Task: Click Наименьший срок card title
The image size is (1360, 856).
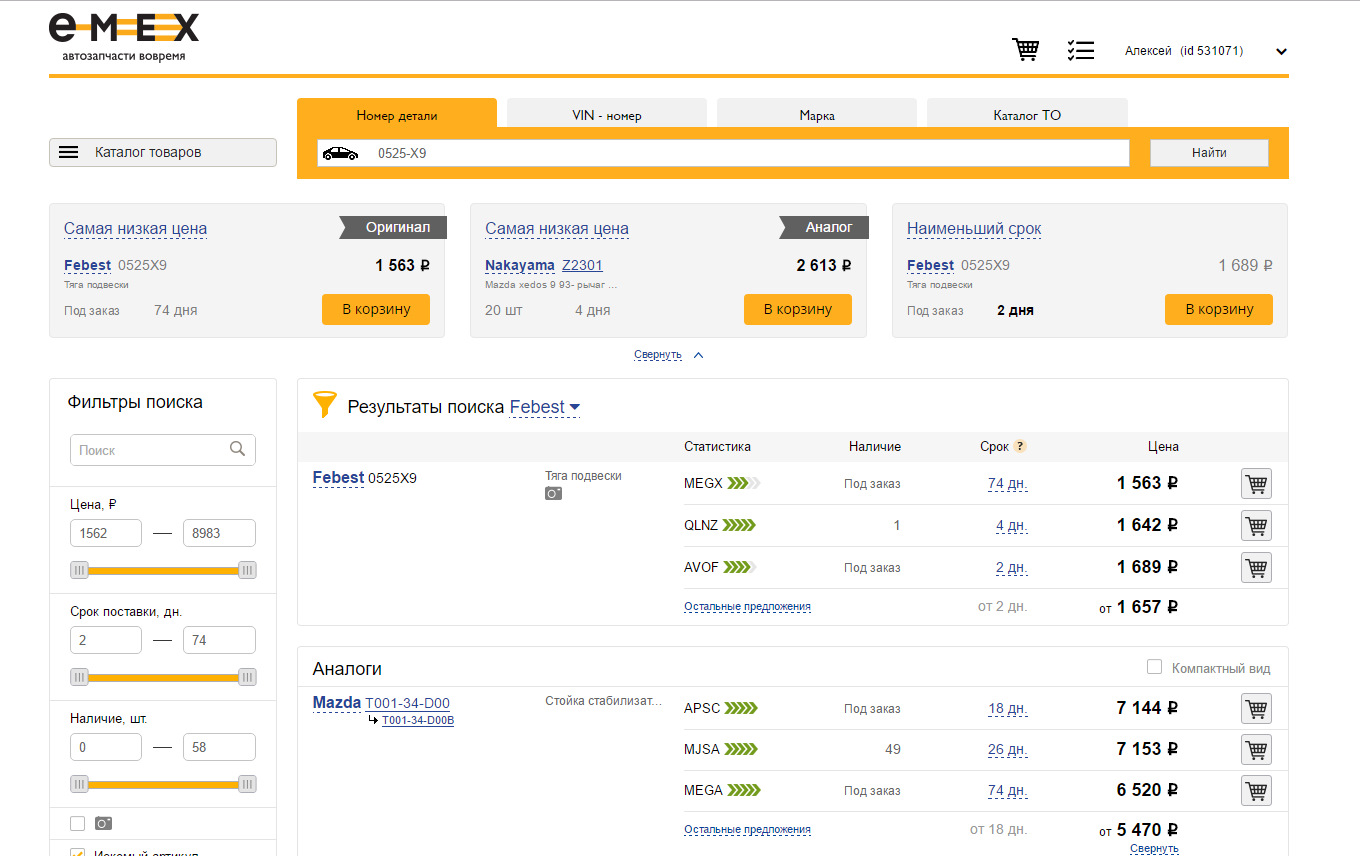Action: pos(974,229)
